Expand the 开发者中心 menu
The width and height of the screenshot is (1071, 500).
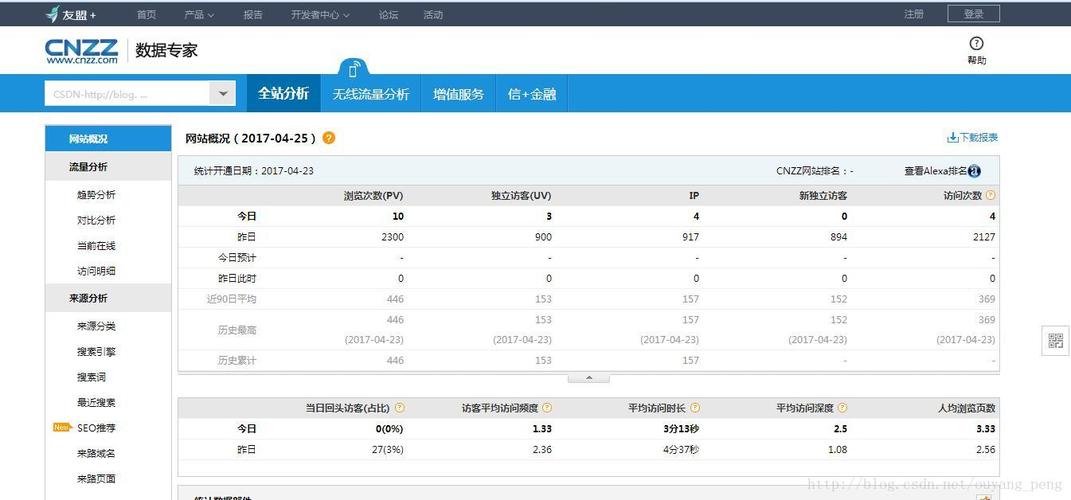(x=320, y=14)
